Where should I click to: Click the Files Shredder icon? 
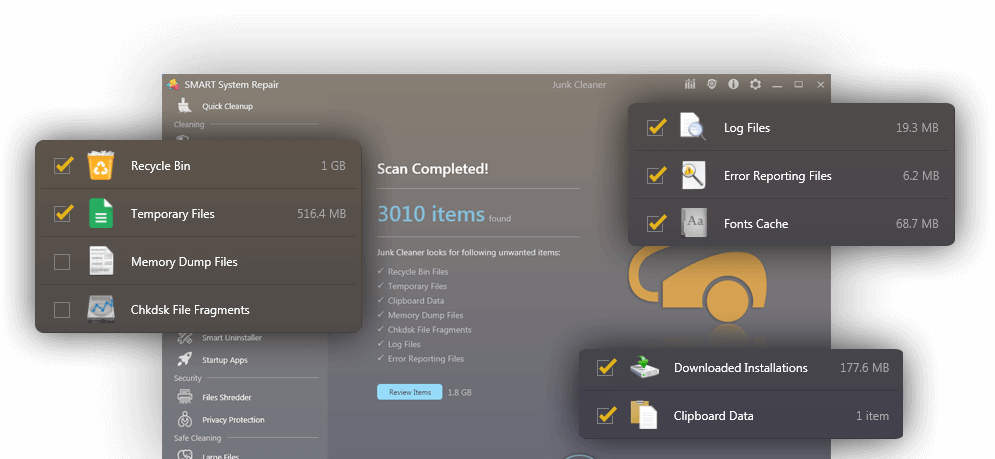tap(184, 397)
